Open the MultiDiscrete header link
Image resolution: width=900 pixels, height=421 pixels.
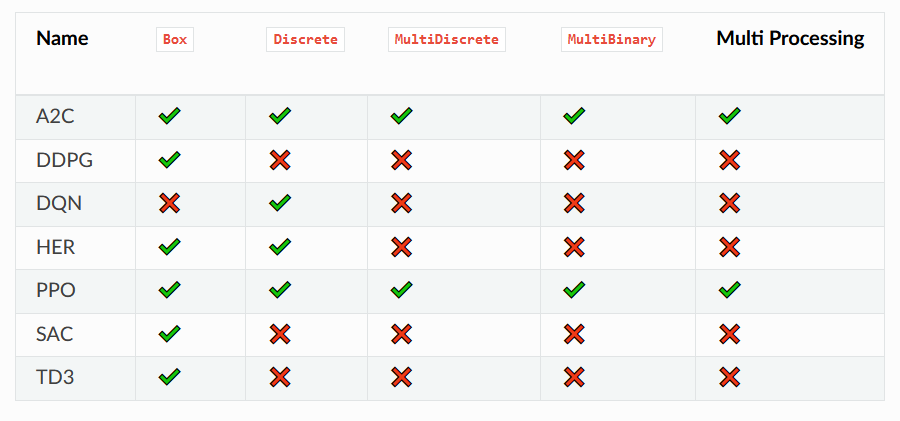click(446, 40)
